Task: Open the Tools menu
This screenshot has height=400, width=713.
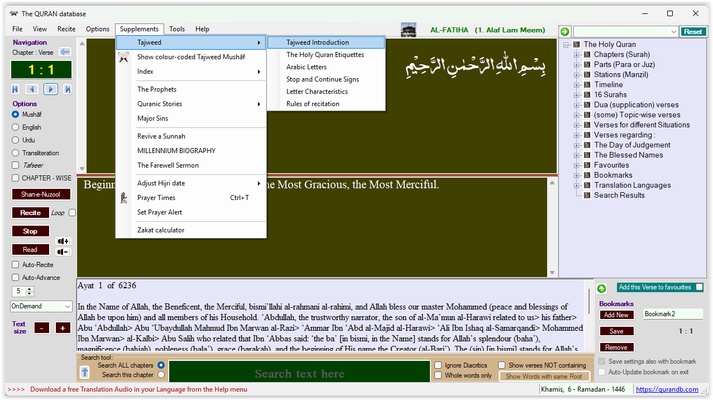Action: 177,29
